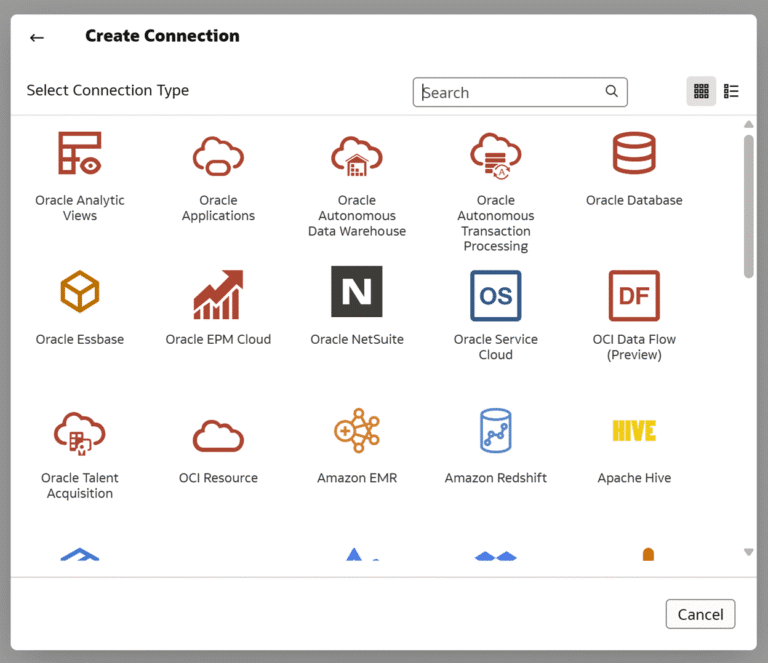Image resolution: width=768 pixels, height=663 pixels.
Task: Switch to grid view
Action: pyautogui.click(x=701, y=91)
